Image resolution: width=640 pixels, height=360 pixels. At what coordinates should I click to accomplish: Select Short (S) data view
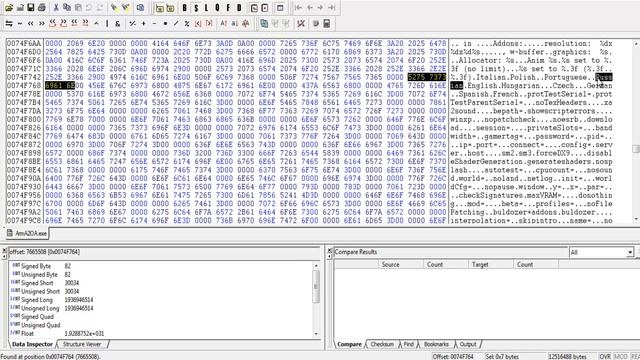click(196, 8)
